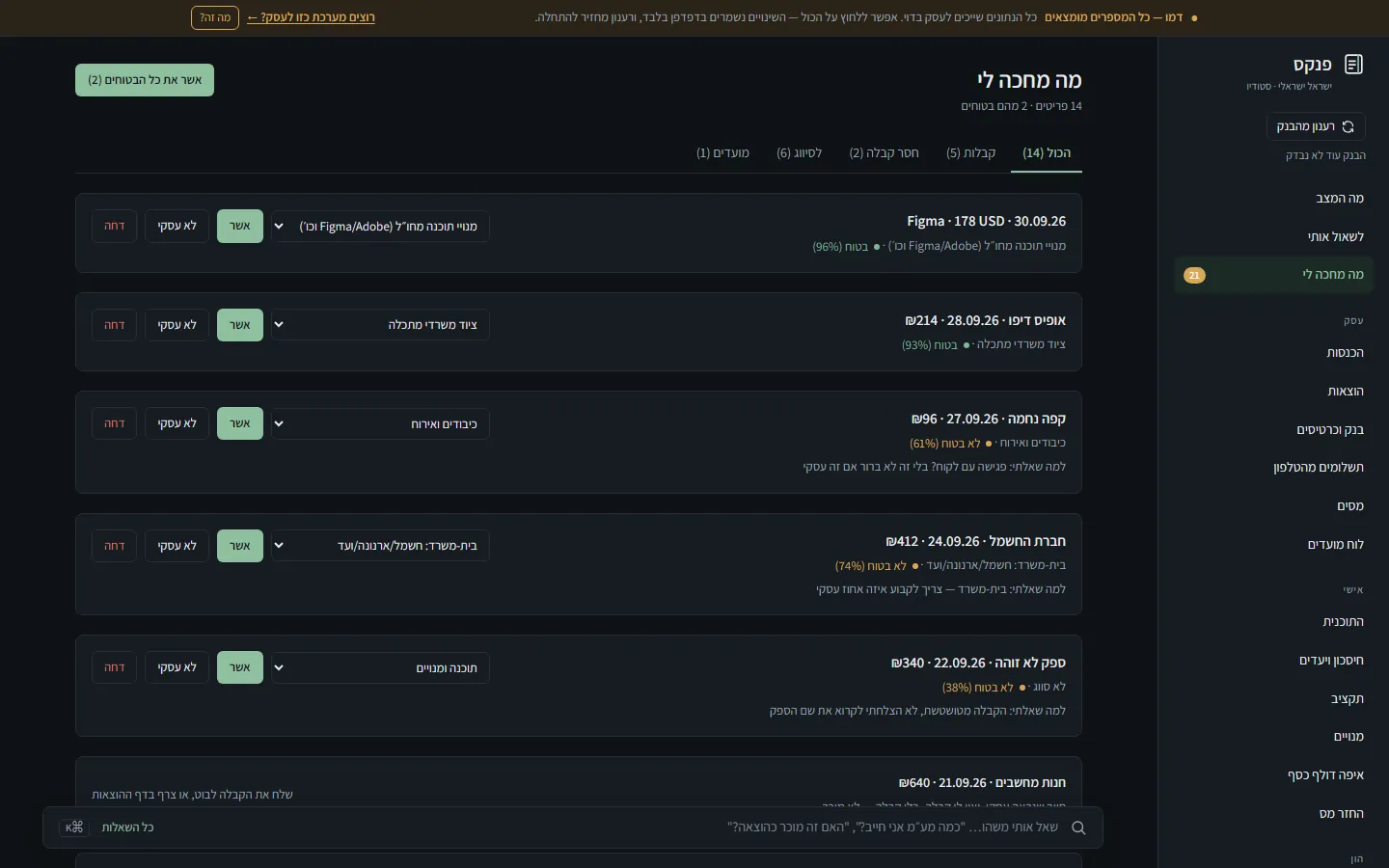Image resolution: width=1389 pixels, height=868 pixels.
Task: Click the פנקס notebook logo icon
Action: tap(1353, 65)
